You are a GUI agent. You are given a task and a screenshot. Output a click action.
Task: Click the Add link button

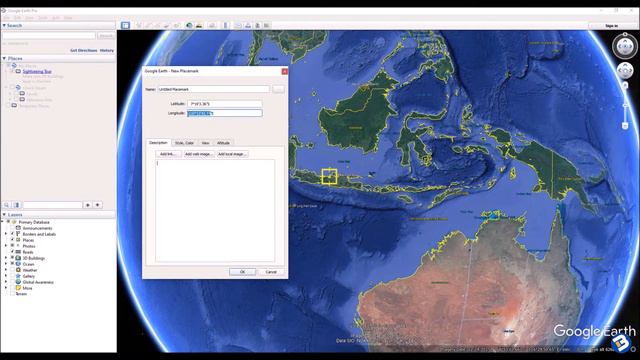click(167, 154)
